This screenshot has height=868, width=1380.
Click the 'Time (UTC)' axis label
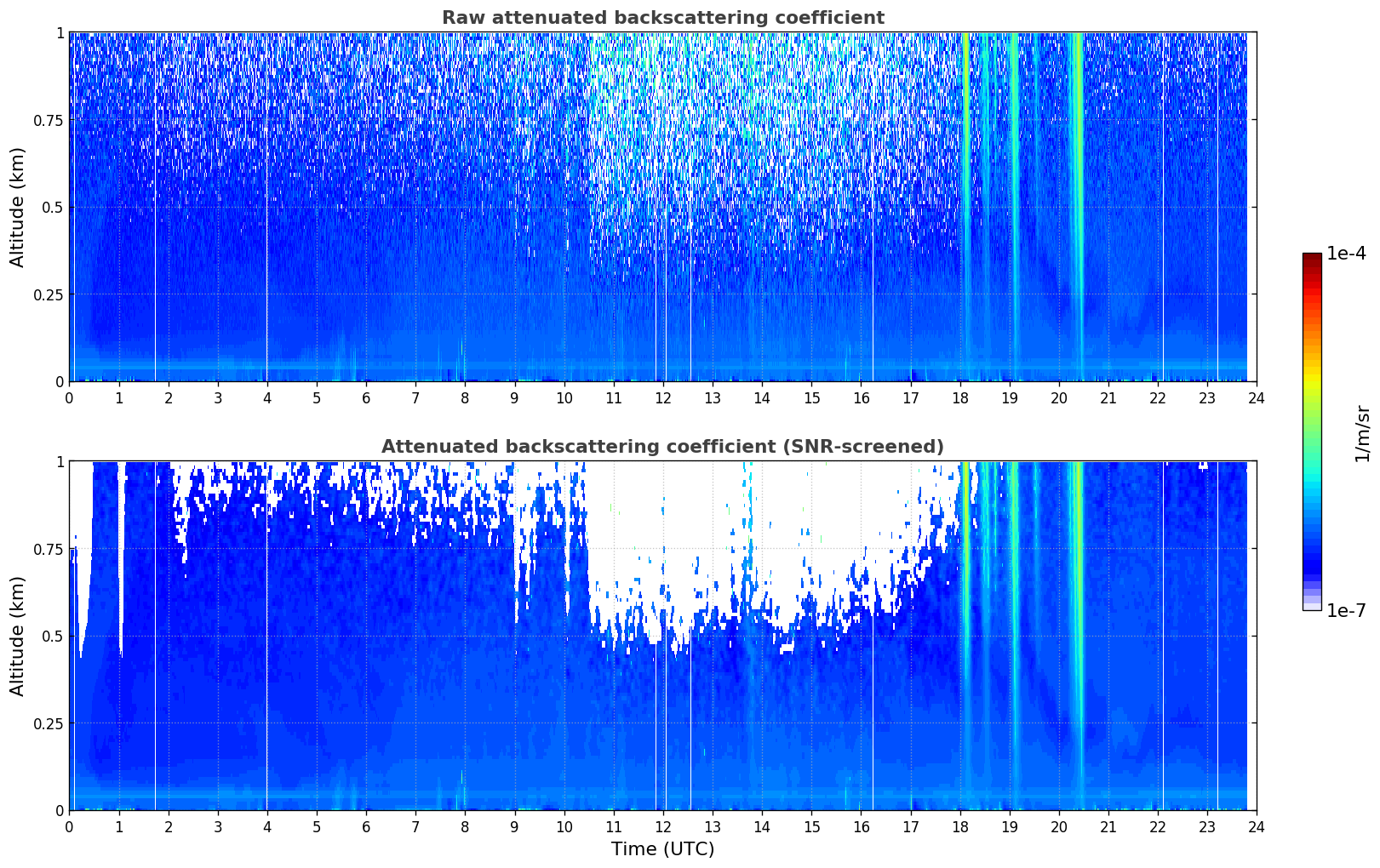(662, 849)
